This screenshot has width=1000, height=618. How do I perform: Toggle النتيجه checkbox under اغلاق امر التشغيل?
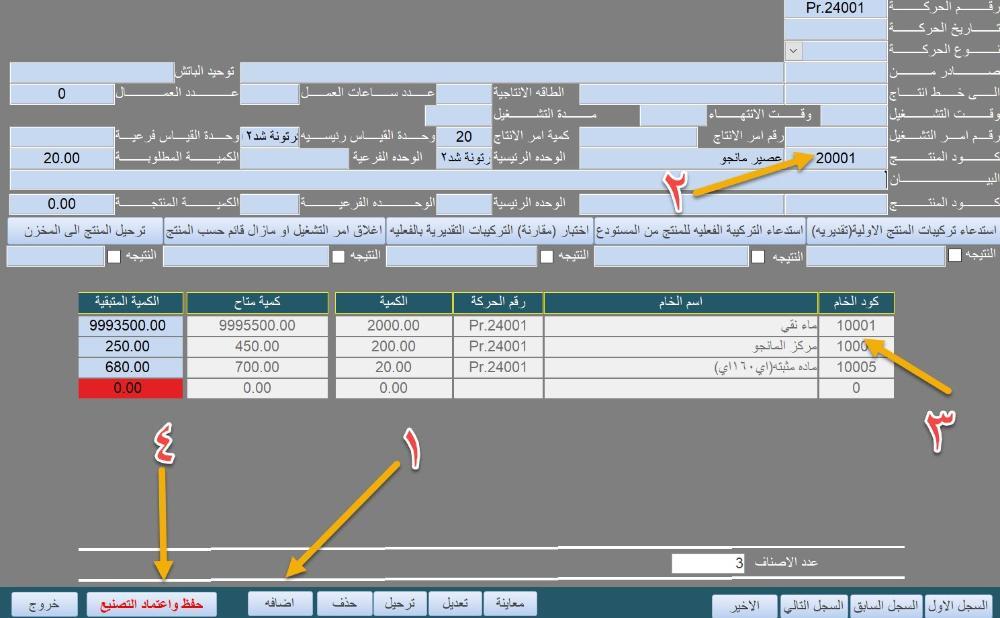tap(338, 257)
